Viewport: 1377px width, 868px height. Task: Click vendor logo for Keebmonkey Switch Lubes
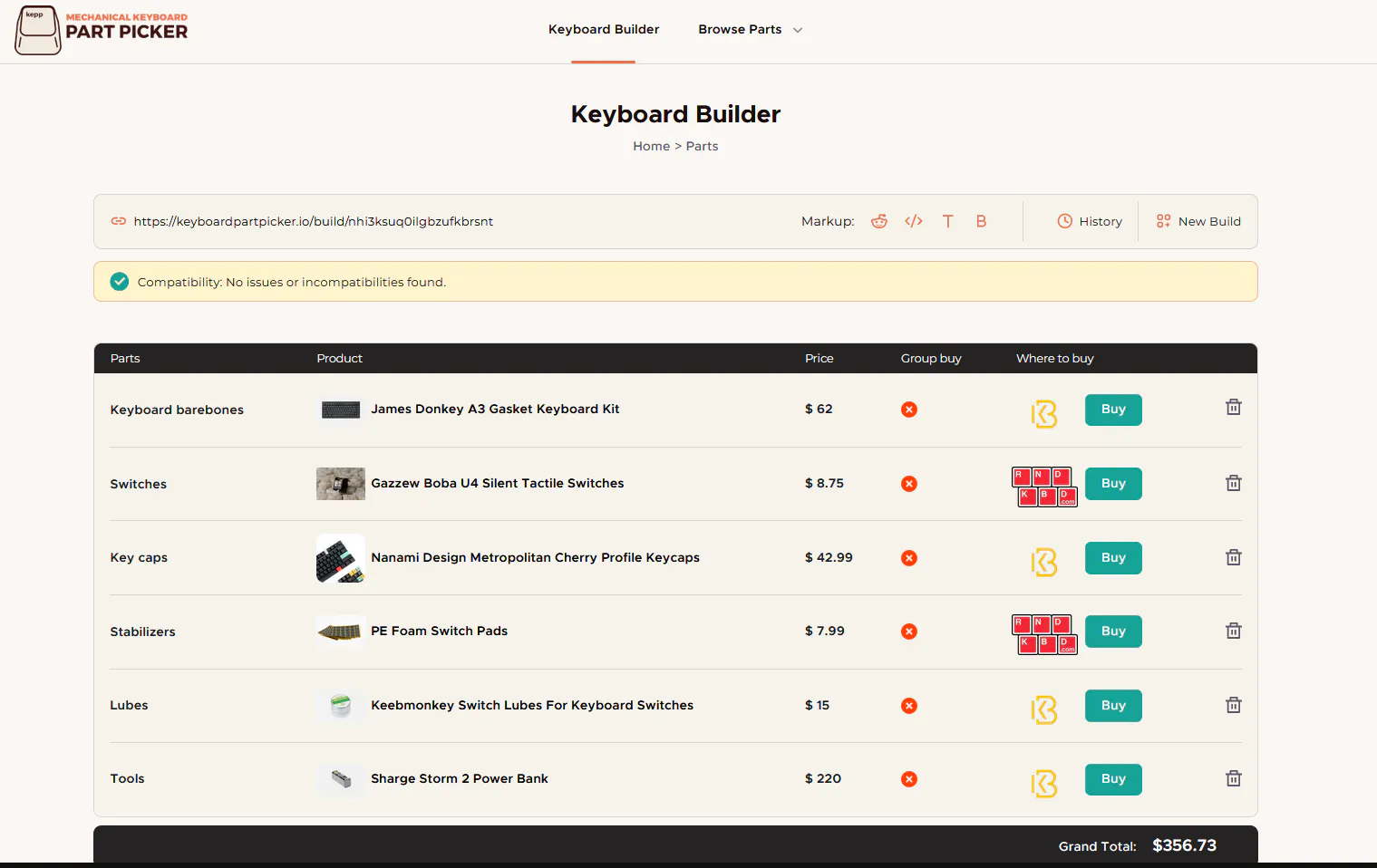(x=1044, y=709)
